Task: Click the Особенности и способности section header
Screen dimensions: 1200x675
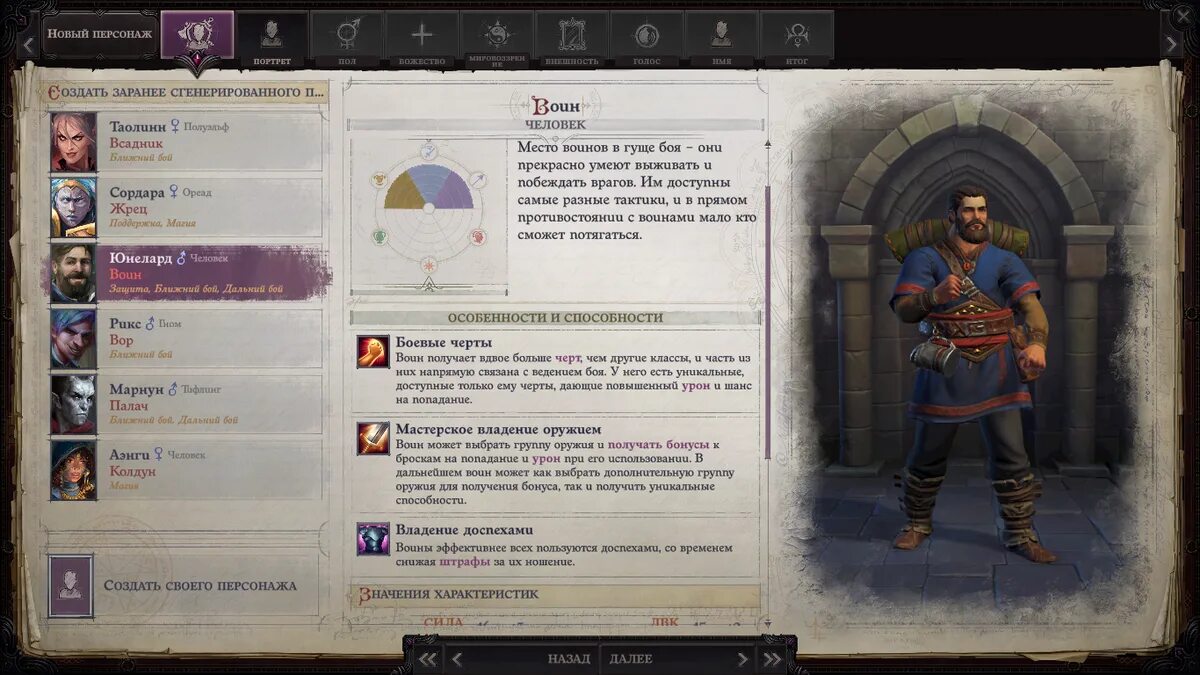Action: [x=555, y=317]
